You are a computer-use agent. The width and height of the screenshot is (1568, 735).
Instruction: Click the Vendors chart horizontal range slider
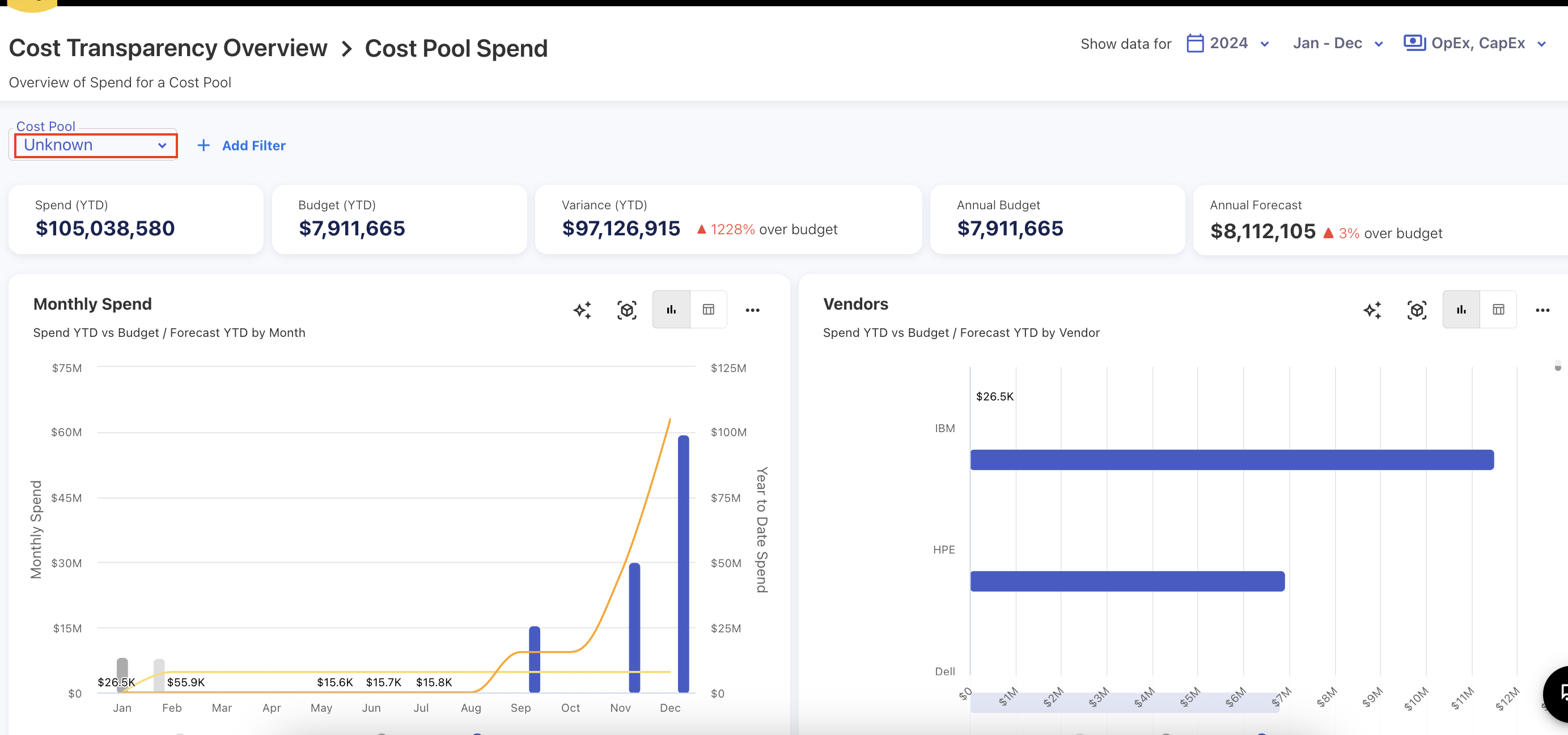coord(1124,702)
